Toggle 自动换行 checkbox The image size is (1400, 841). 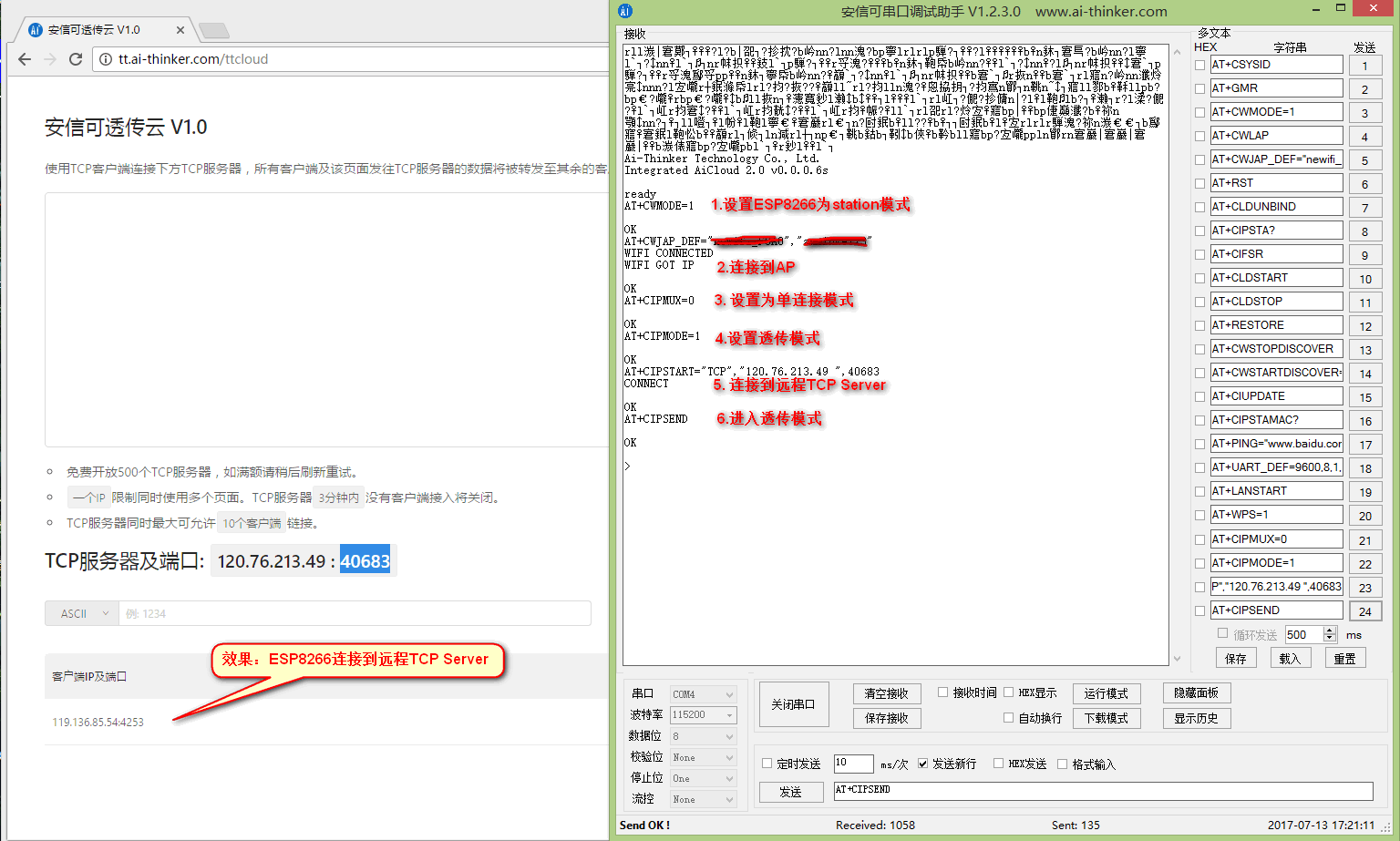(x=1009, y=718)
